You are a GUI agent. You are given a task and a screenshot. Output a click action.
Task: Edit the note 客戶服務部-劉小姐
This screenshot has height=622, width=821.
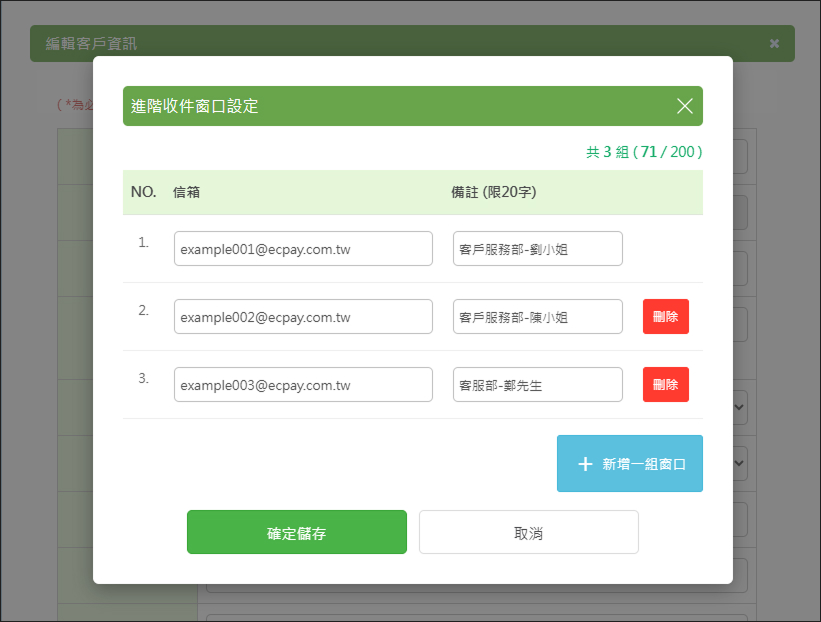(x=538, y=249)
